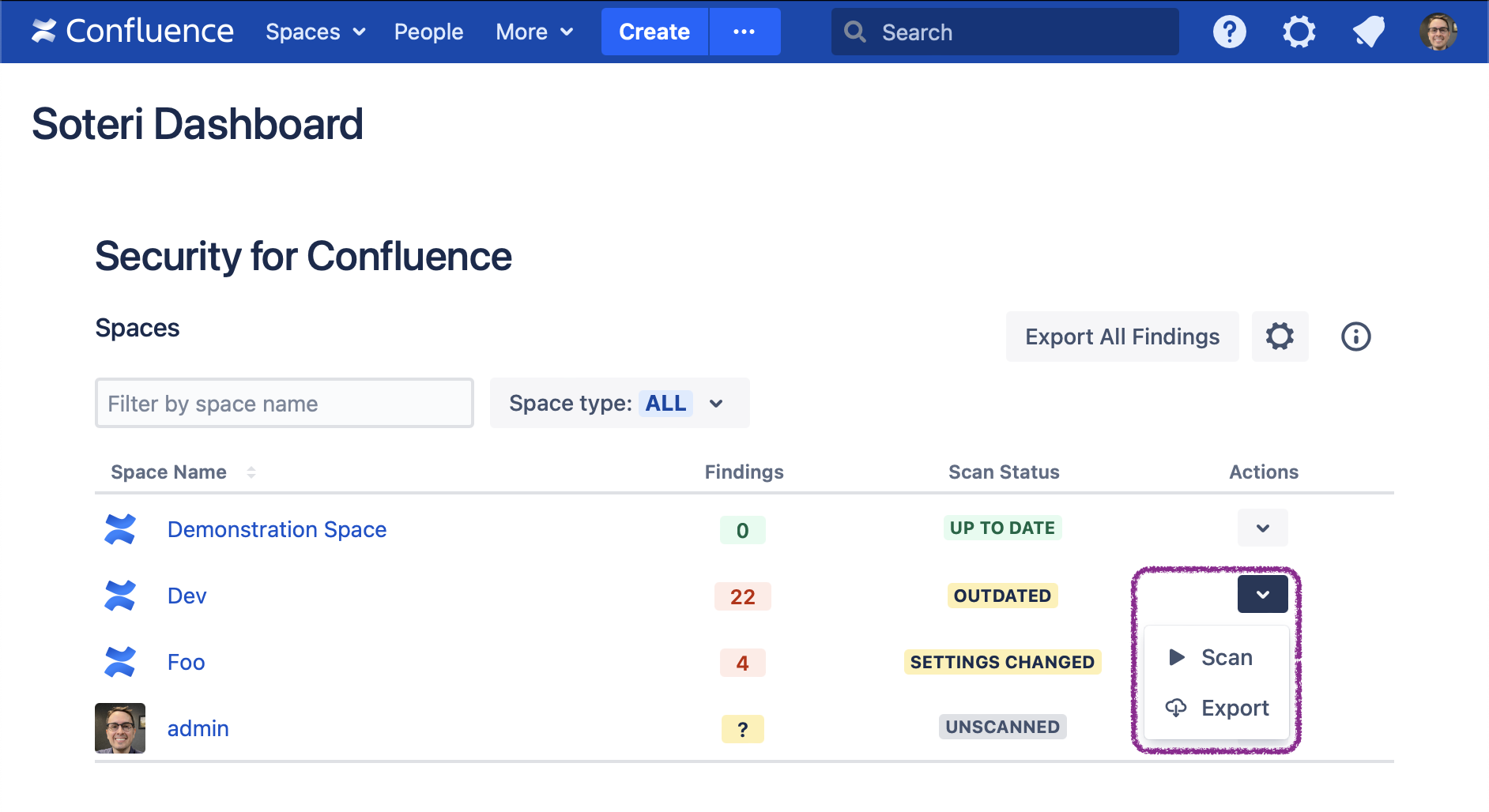Select Scan from the actions menu

pyautogui.click(x=1225, y=657)
